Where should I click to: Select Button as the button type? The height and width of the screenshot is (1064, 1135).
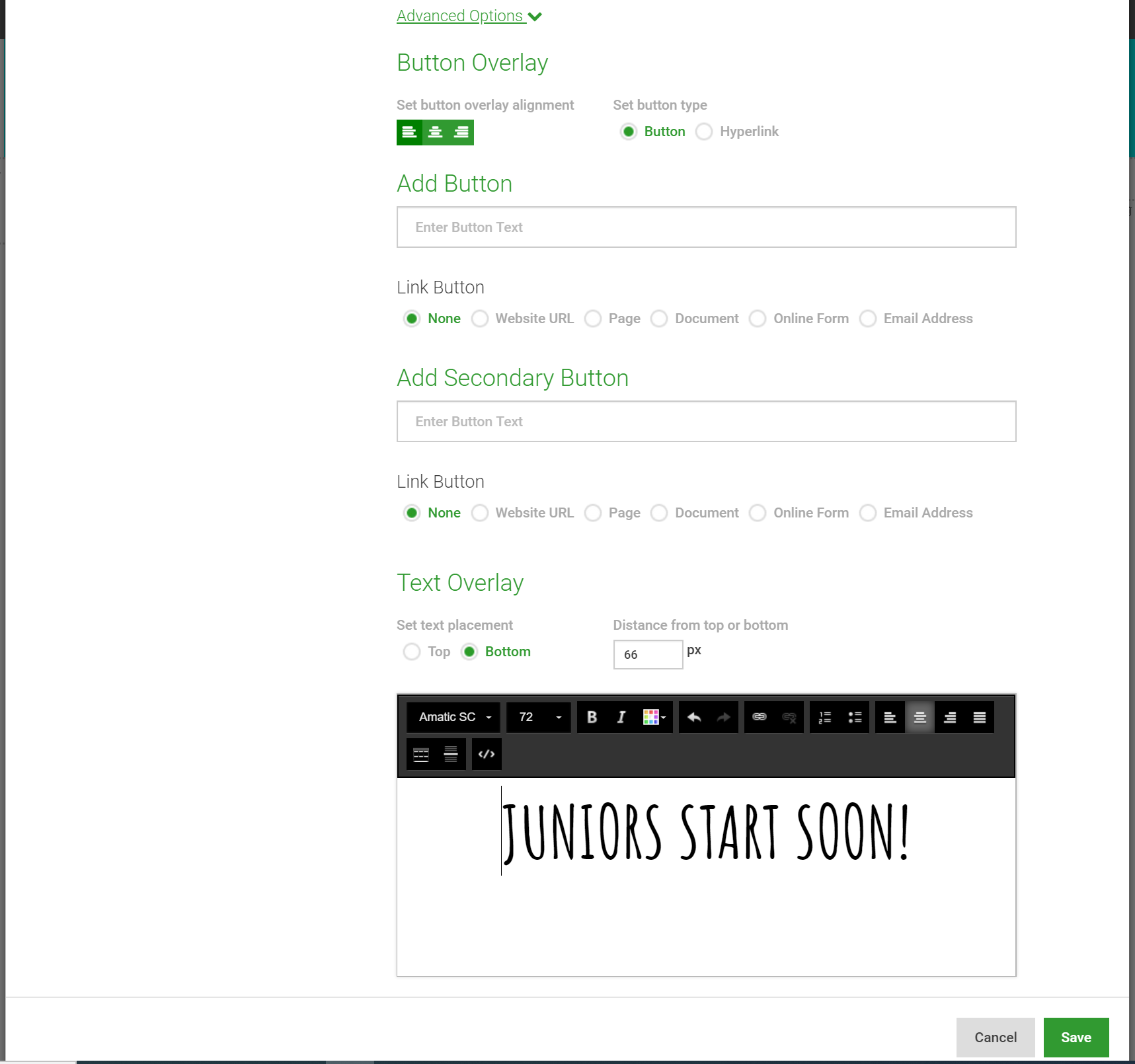[x=629, y=132]
